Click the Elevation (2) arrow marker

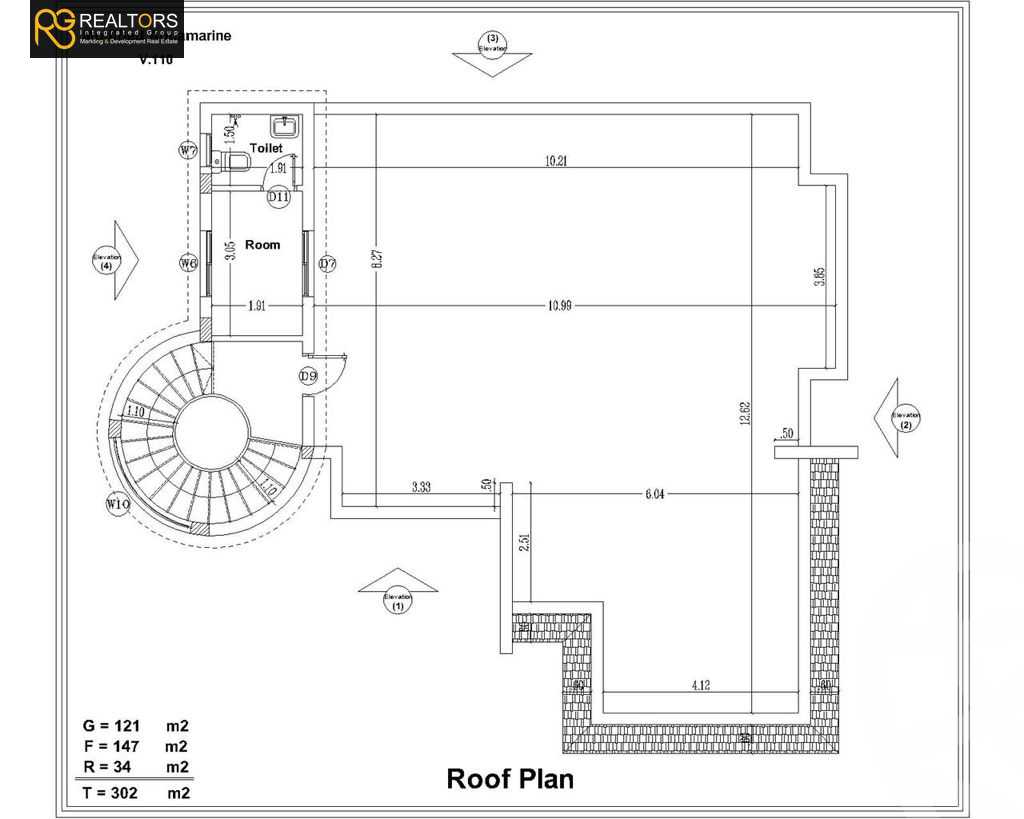pyautogui.click(x=898, y=418)
